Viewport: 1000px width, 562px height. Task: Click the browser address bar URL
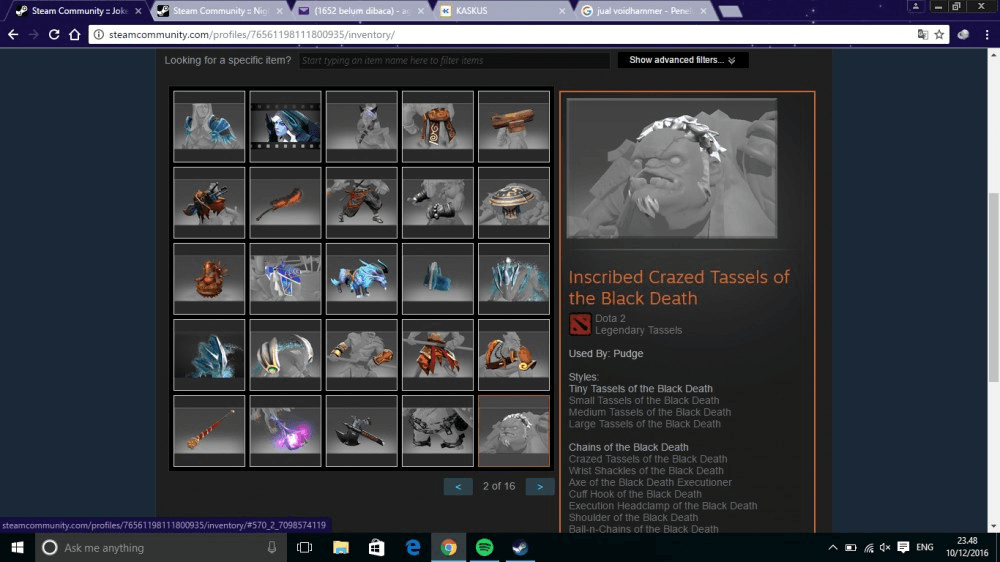[x=251, y=34]
